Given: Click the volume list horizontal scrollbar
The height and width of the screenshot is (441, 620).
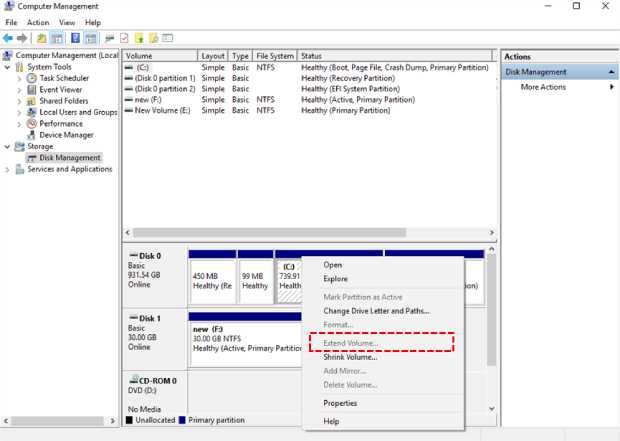Looking at the screenshot, I should tap(269, 233).
